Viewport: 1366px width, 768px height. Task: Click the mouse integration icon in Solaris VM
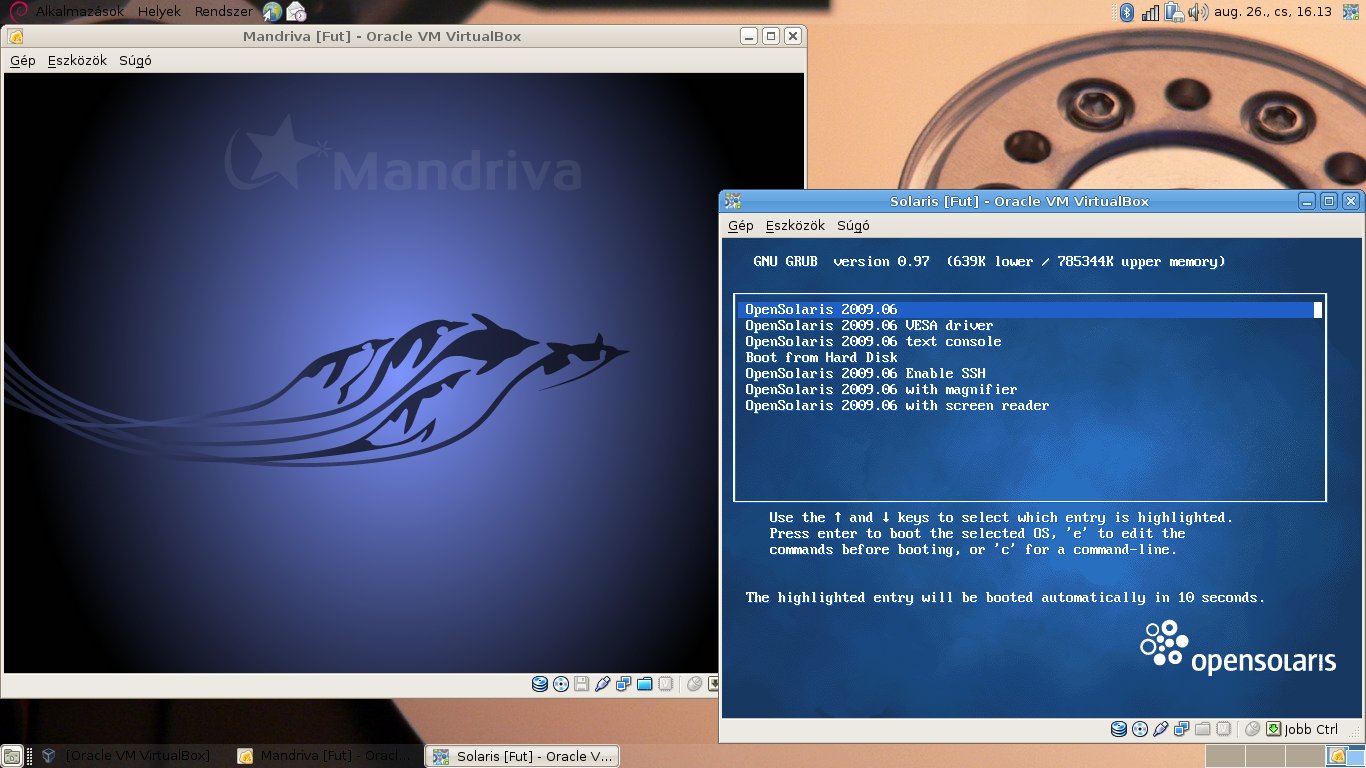[1253, 727]
